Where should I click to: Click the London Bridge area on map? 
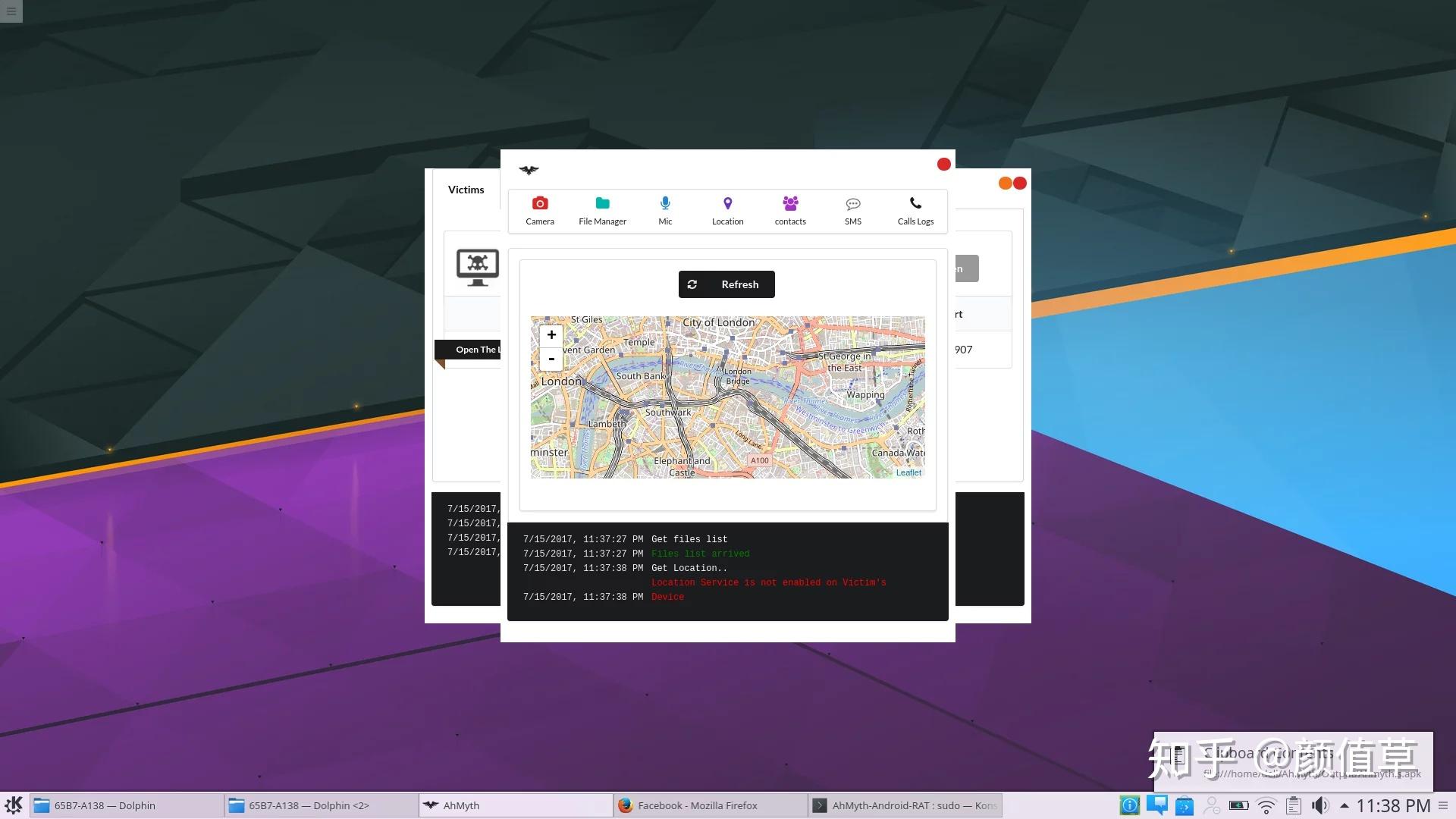click(737, 377)
